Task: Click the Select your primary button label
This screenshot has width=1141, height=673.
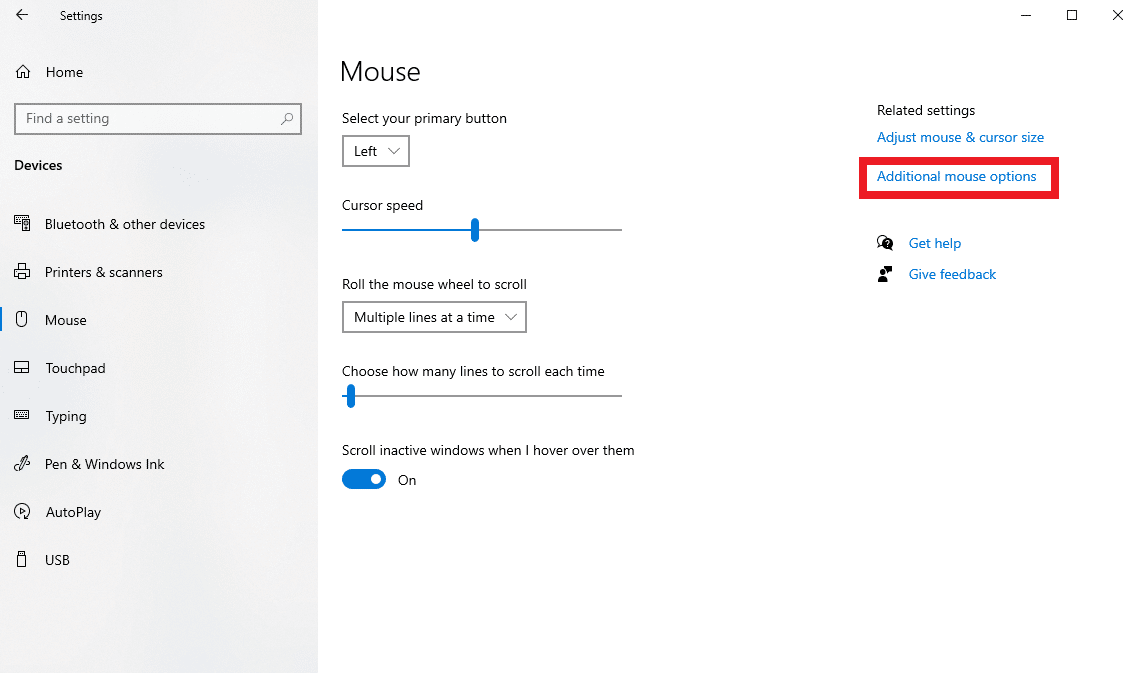Action: 424,119
